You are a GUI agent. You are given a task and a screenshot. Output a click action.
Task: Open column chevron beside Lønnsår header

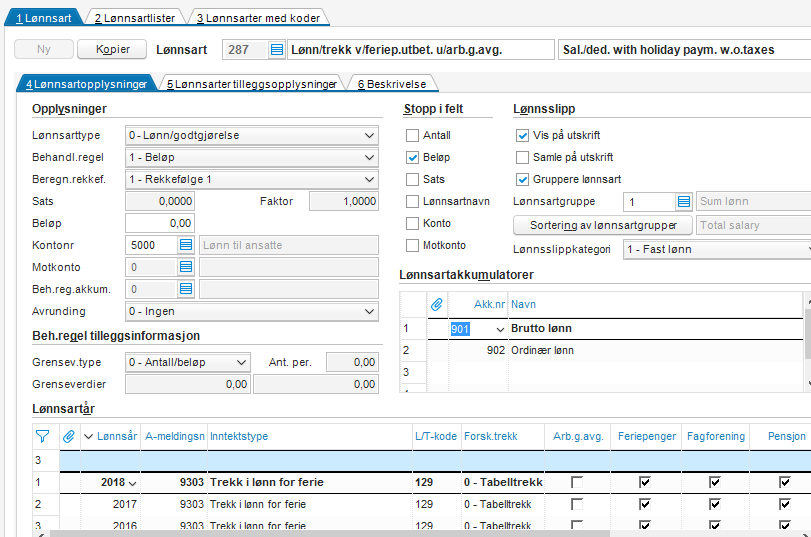point(88,436)
